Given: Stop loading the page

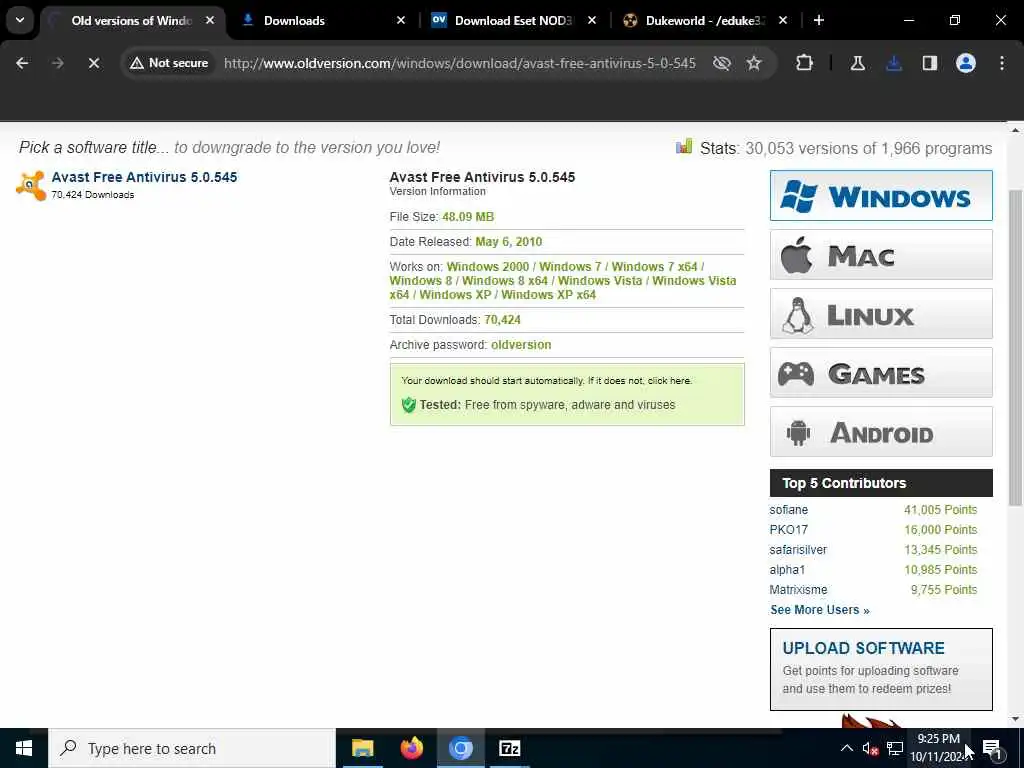Looking at the screenshot, I should pos(94,63).
